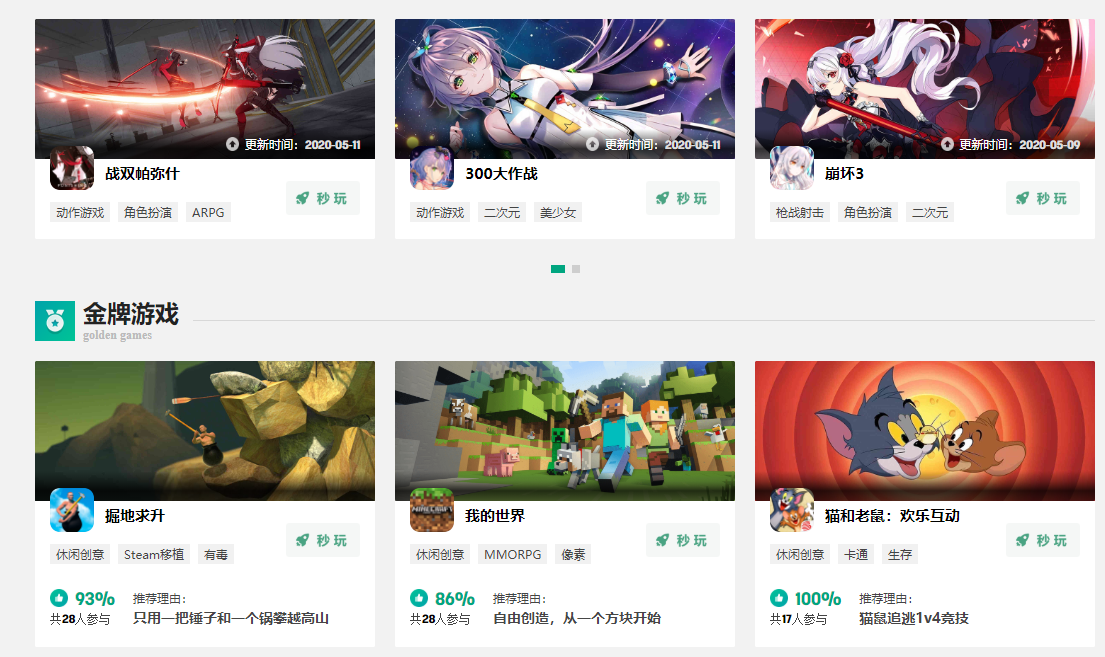Open the Steam移植 tag
1105x657 pixels.
click(x=154, y=555)
